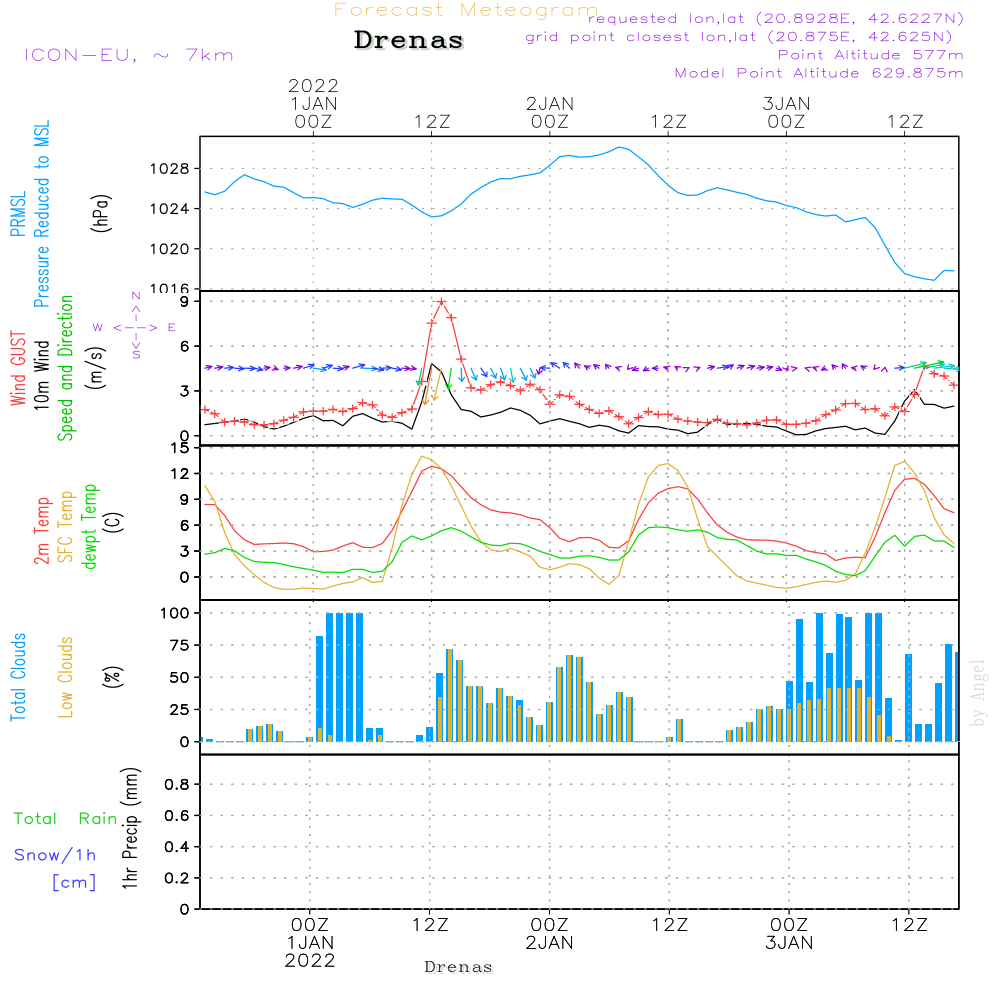The image size is (1000, 1000).
Task: Click the "ICON-EU, ~ 7km" model label
Action: tap(128, 55)
